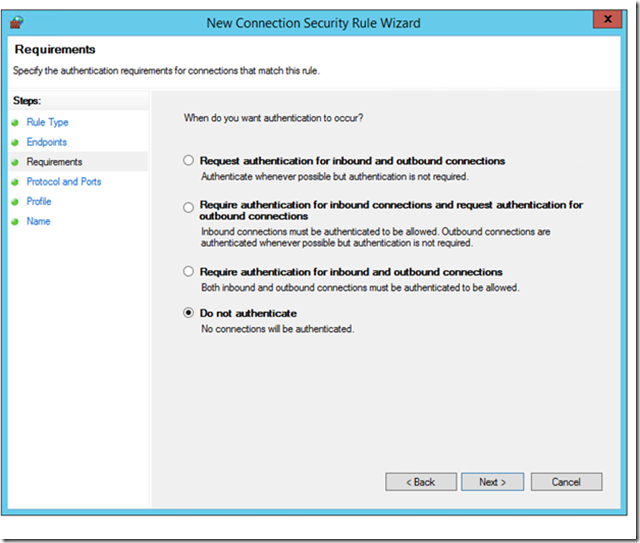Viewport: 640px width, 543px height.
Task: Select Request authentication for inbound and outbound
Action: 188,160
